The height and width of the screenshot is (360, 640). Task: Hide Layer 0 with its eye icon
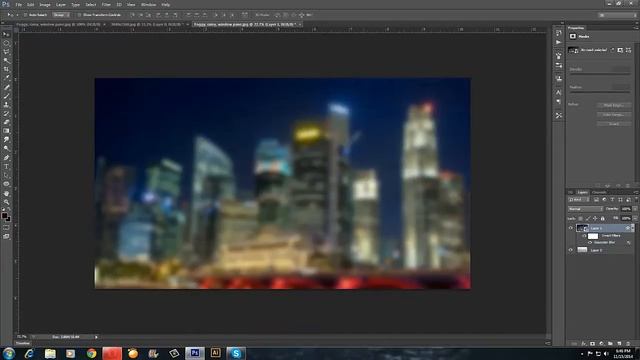(x=571, y=250)
